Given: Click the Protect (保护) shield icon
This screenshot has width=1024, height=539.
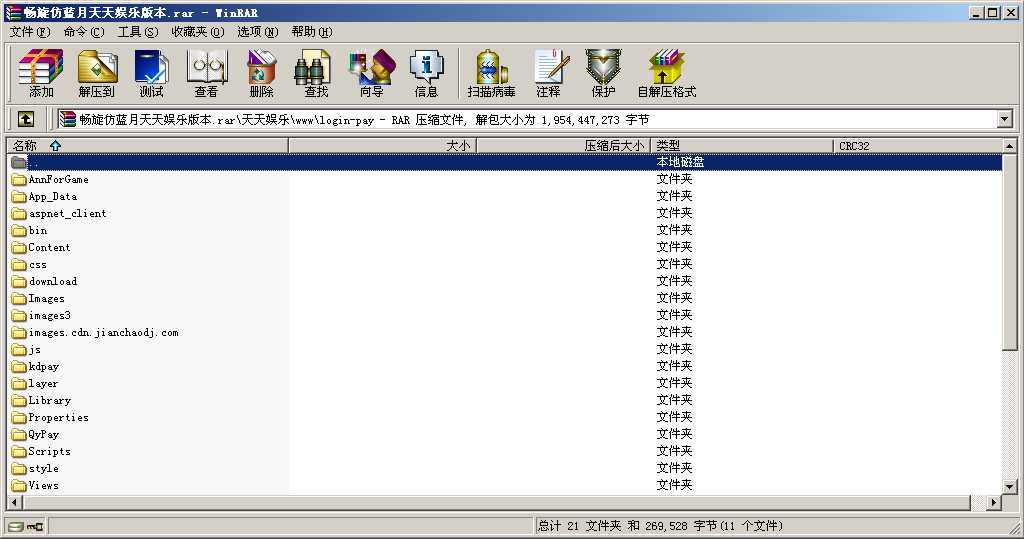Looking at the screenshot, I should [x=603, y=73].
